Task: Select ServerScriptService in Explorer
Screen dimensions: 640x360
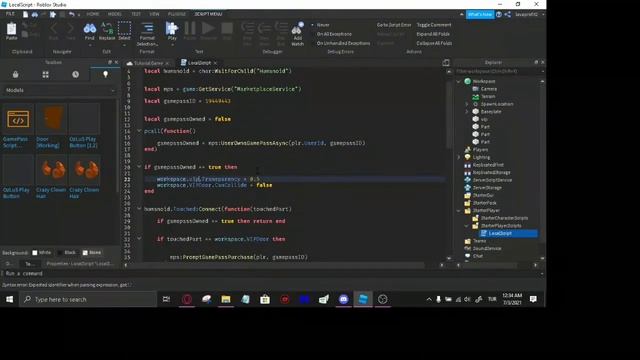Action: coord(492,180)
